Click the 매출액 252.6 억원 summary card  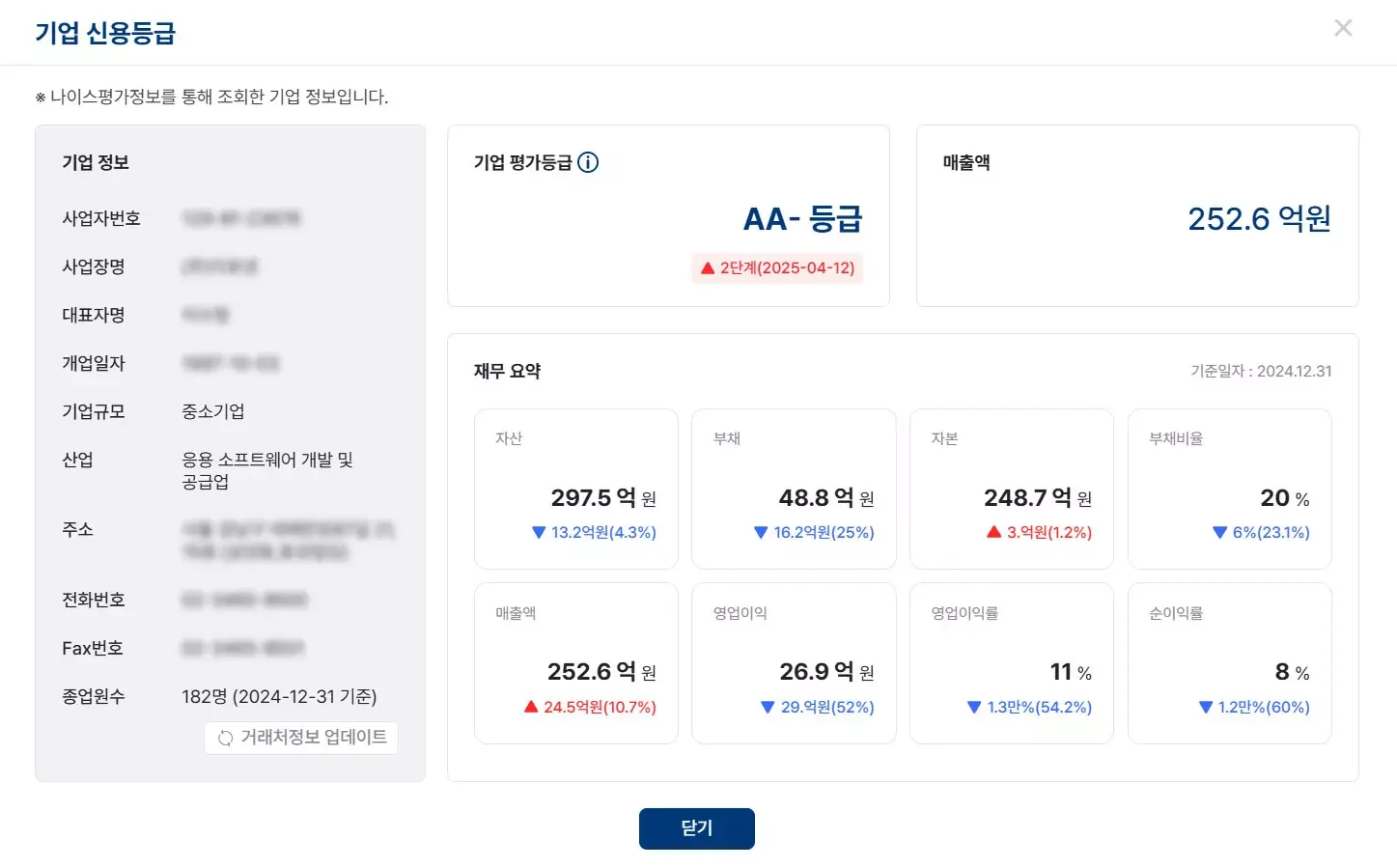pos(1136,215)
